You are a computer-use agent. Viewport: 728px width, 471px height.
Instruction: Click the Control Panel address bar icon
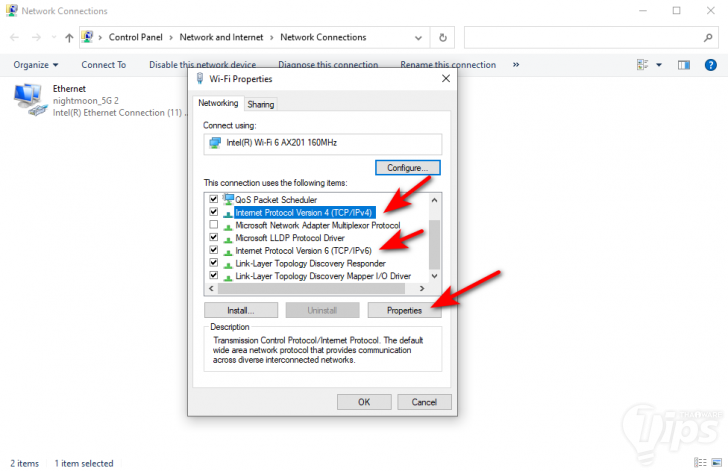coord(87,37)
